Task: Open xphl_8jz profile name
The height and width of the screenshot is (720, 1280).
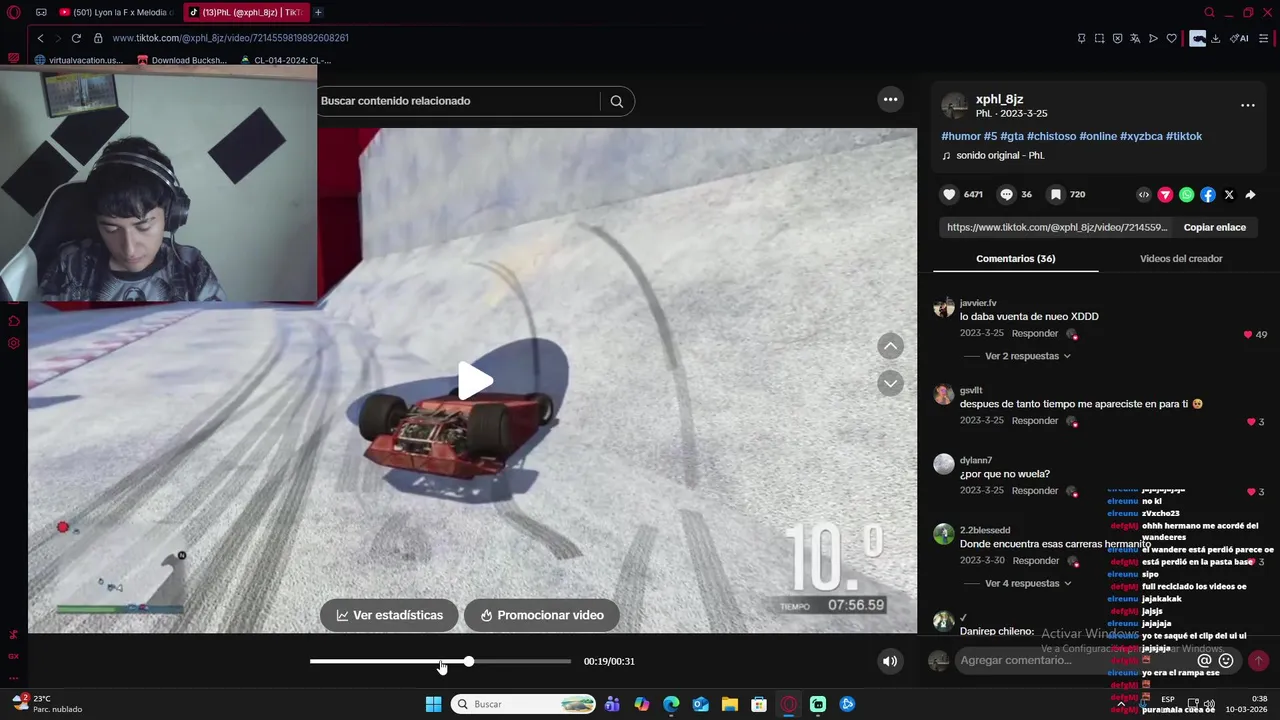Action: click(999, 100)
